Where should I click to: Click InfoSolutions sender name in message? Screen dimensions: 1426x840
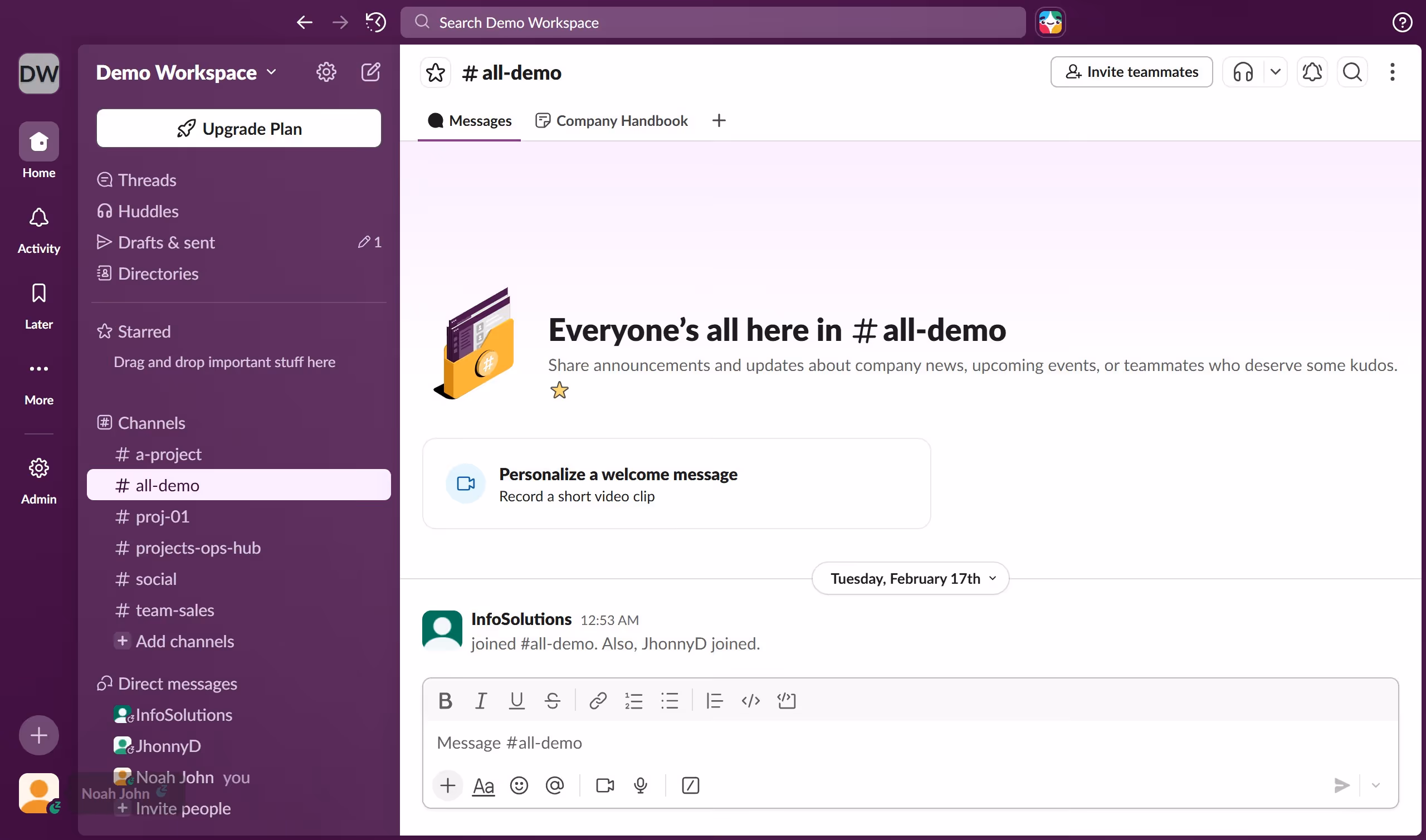pyautogui.click(x=521, y=619)
